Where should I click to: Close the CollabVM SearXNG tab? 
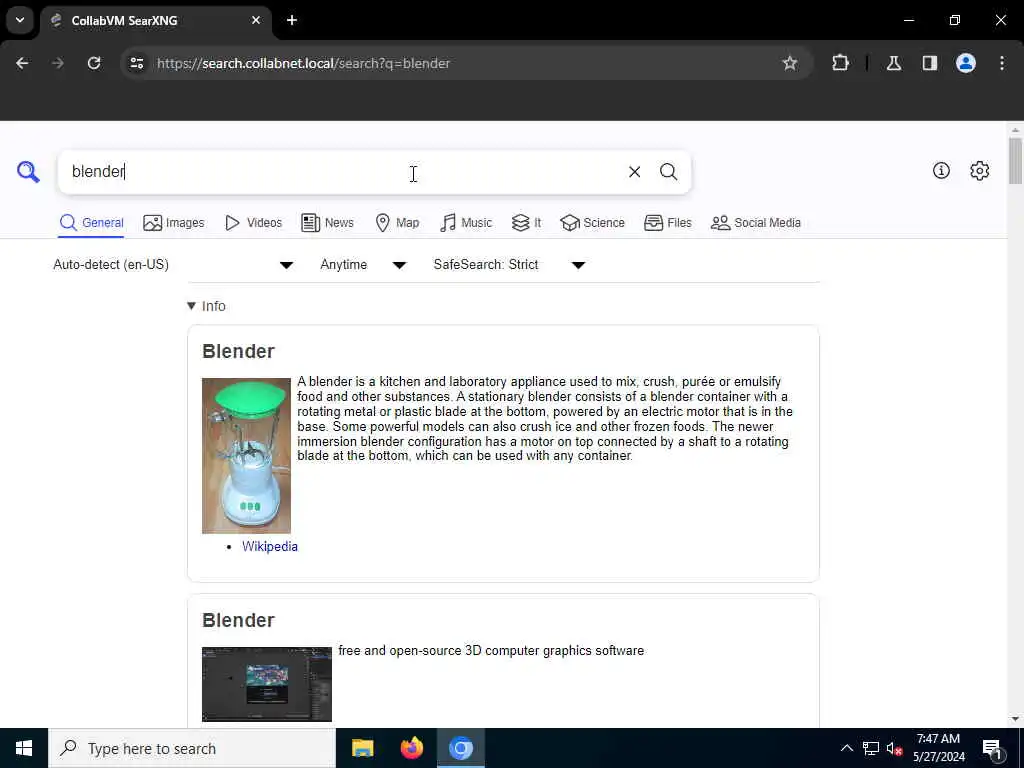(256, 20)
